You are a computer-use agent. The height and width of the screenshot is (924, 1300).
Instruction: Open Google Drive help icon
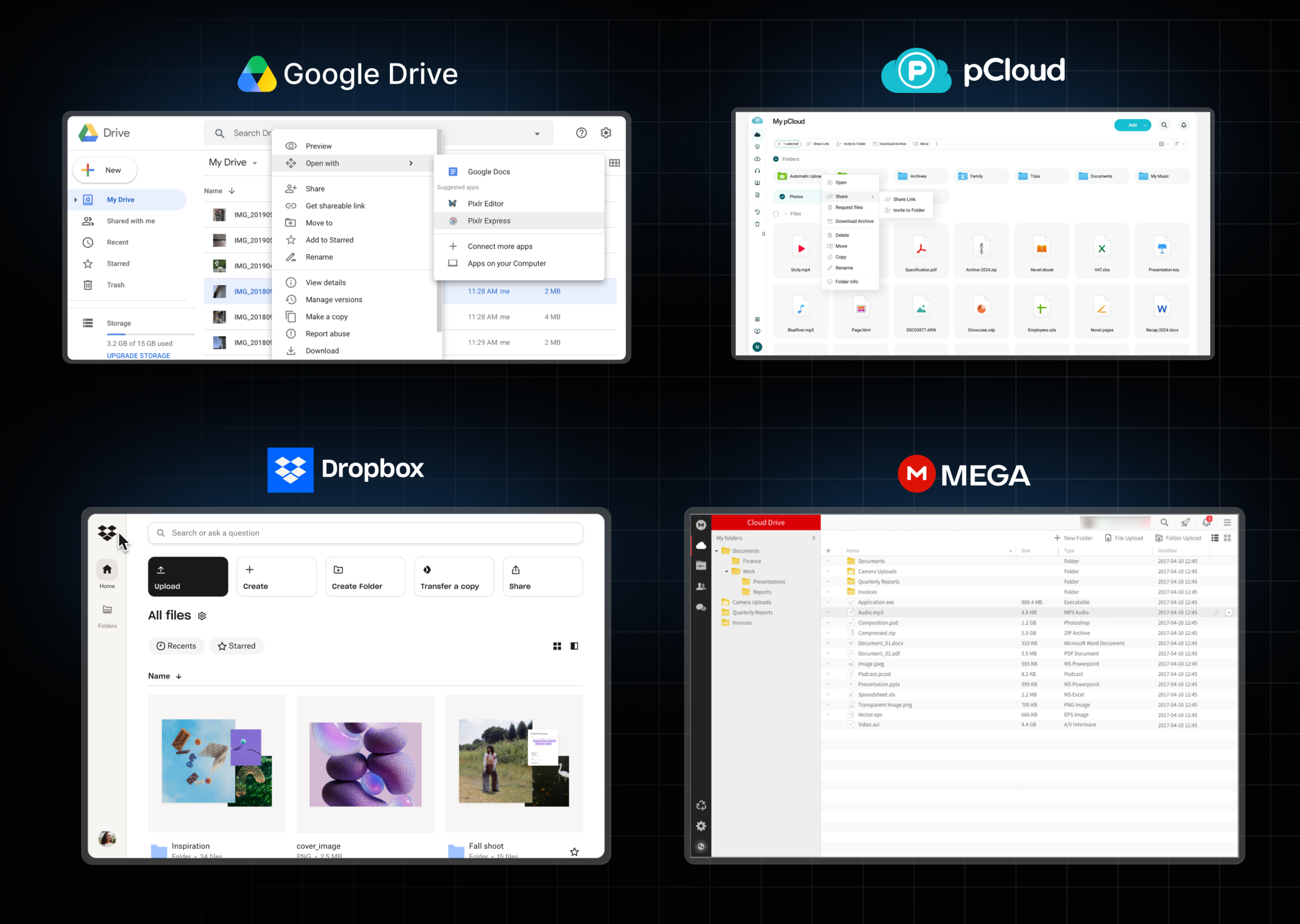(581, 133)
